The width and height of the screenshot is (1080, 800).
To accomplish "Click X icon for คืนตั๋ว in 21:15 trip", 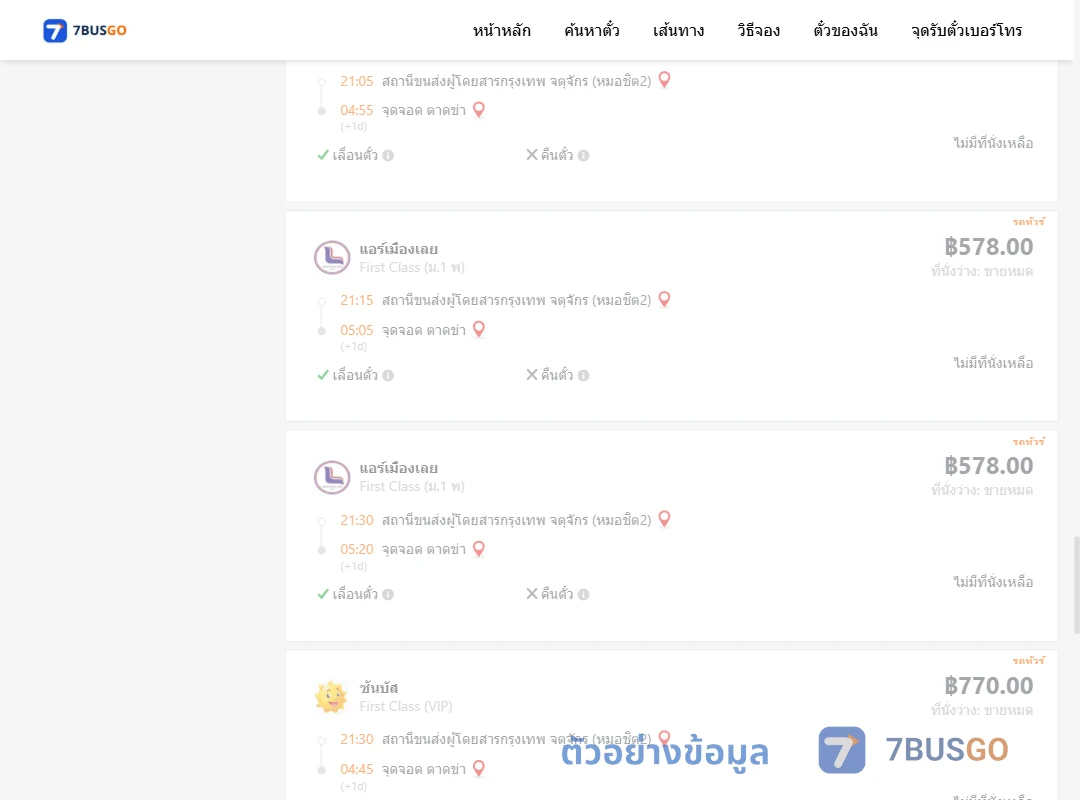I will 532,374.
